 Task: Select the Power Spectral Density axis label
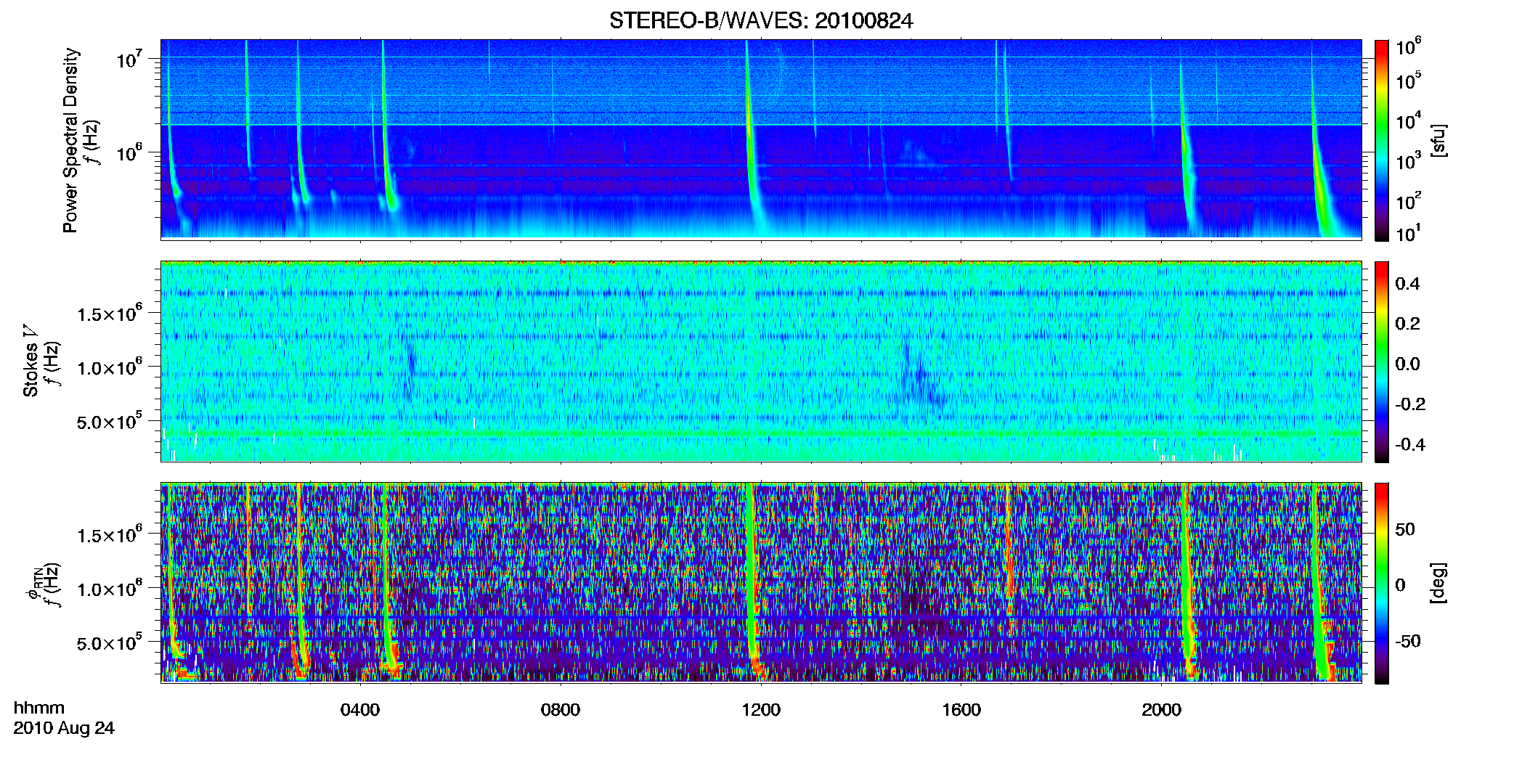70,140
